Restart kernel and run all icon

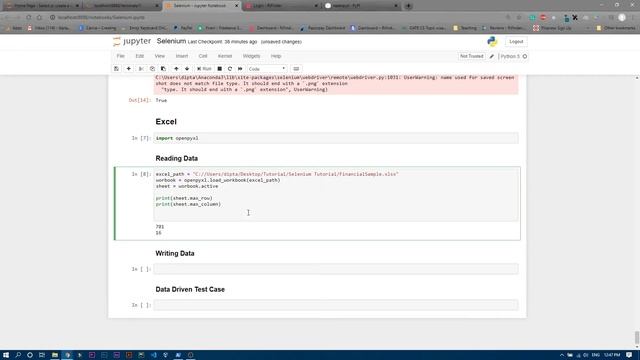pyautogui.click(x=240, y=69)
